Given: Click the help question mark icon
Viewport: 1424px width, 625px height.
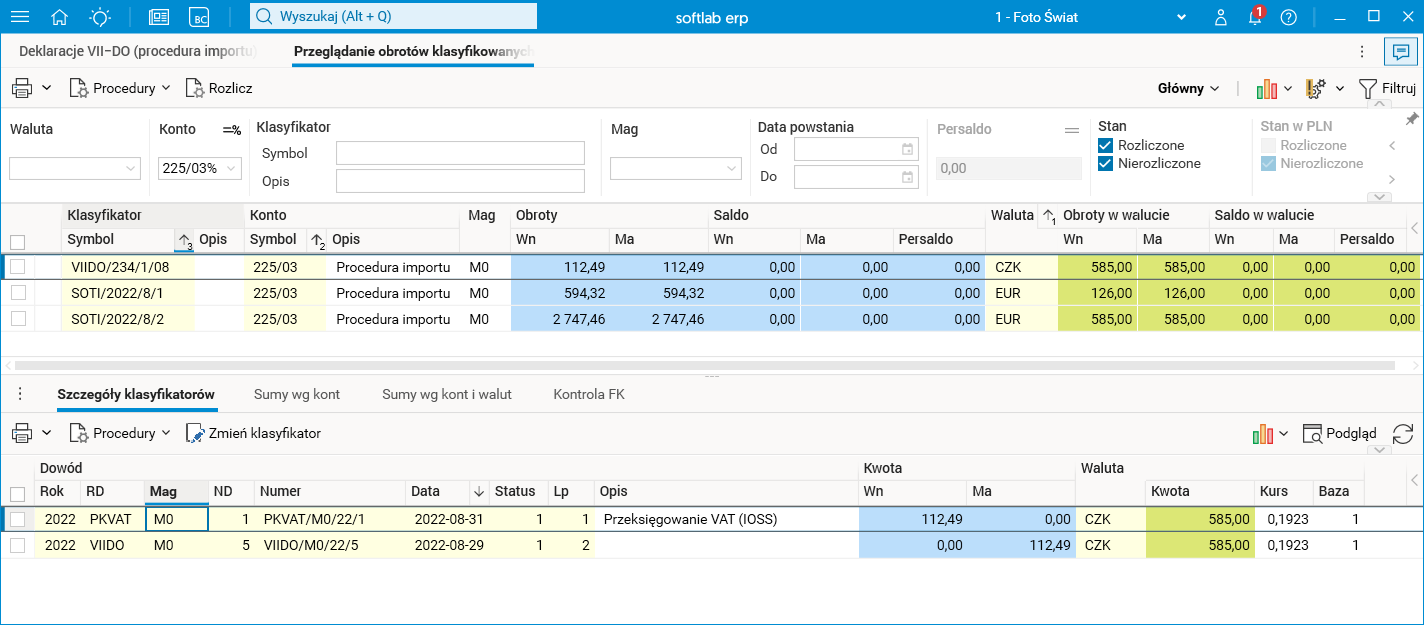Looking at the screenshot, I should point(1288,17).
